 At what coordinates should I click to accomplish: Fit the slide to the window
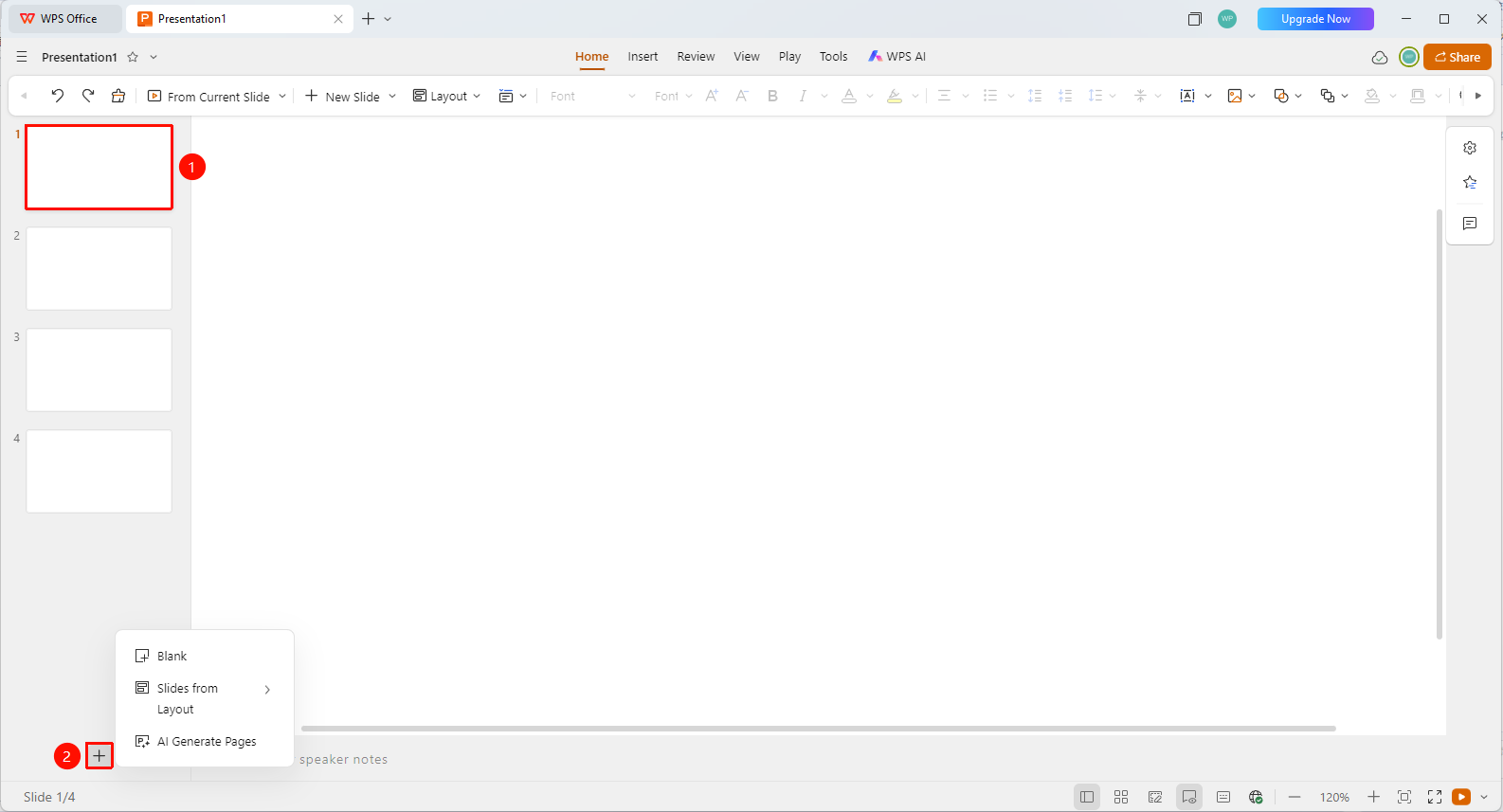[1404, 797]
